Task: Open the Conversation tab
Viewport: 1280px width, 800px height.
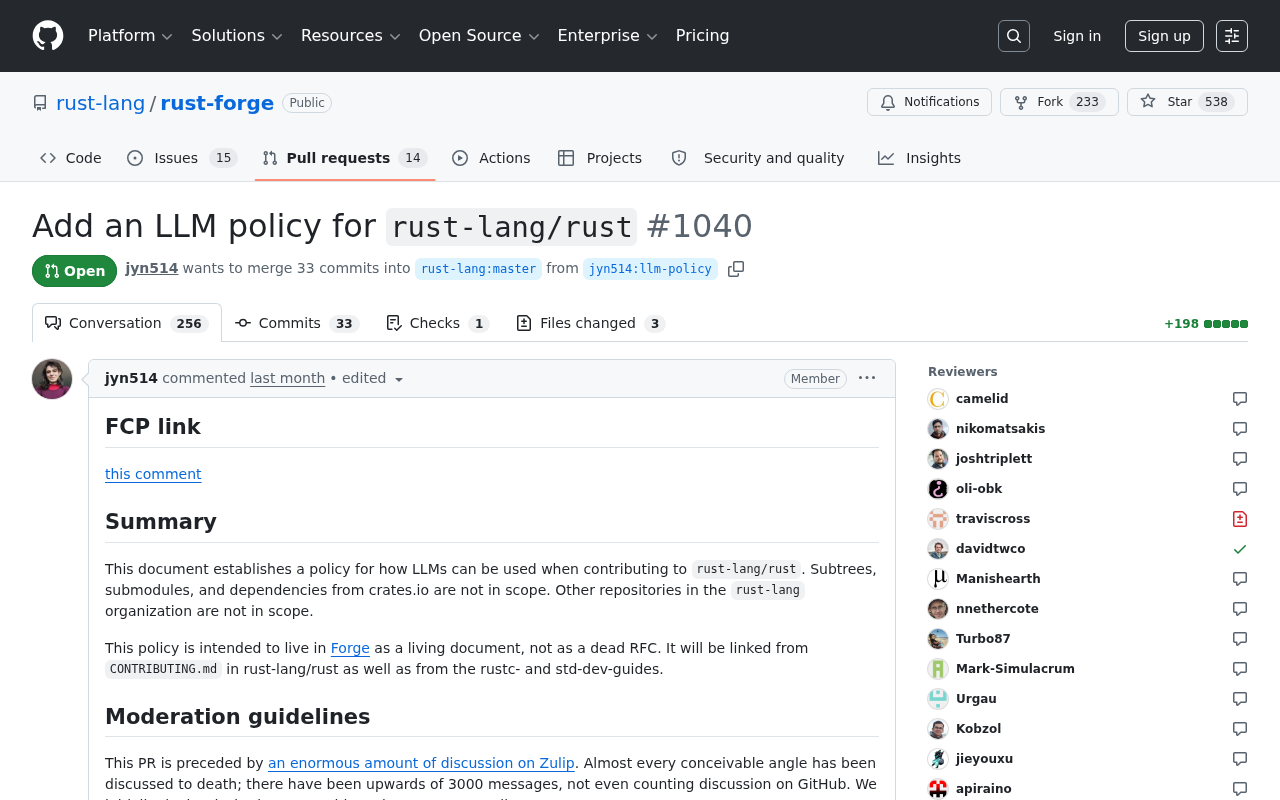Action: [127, 323]
